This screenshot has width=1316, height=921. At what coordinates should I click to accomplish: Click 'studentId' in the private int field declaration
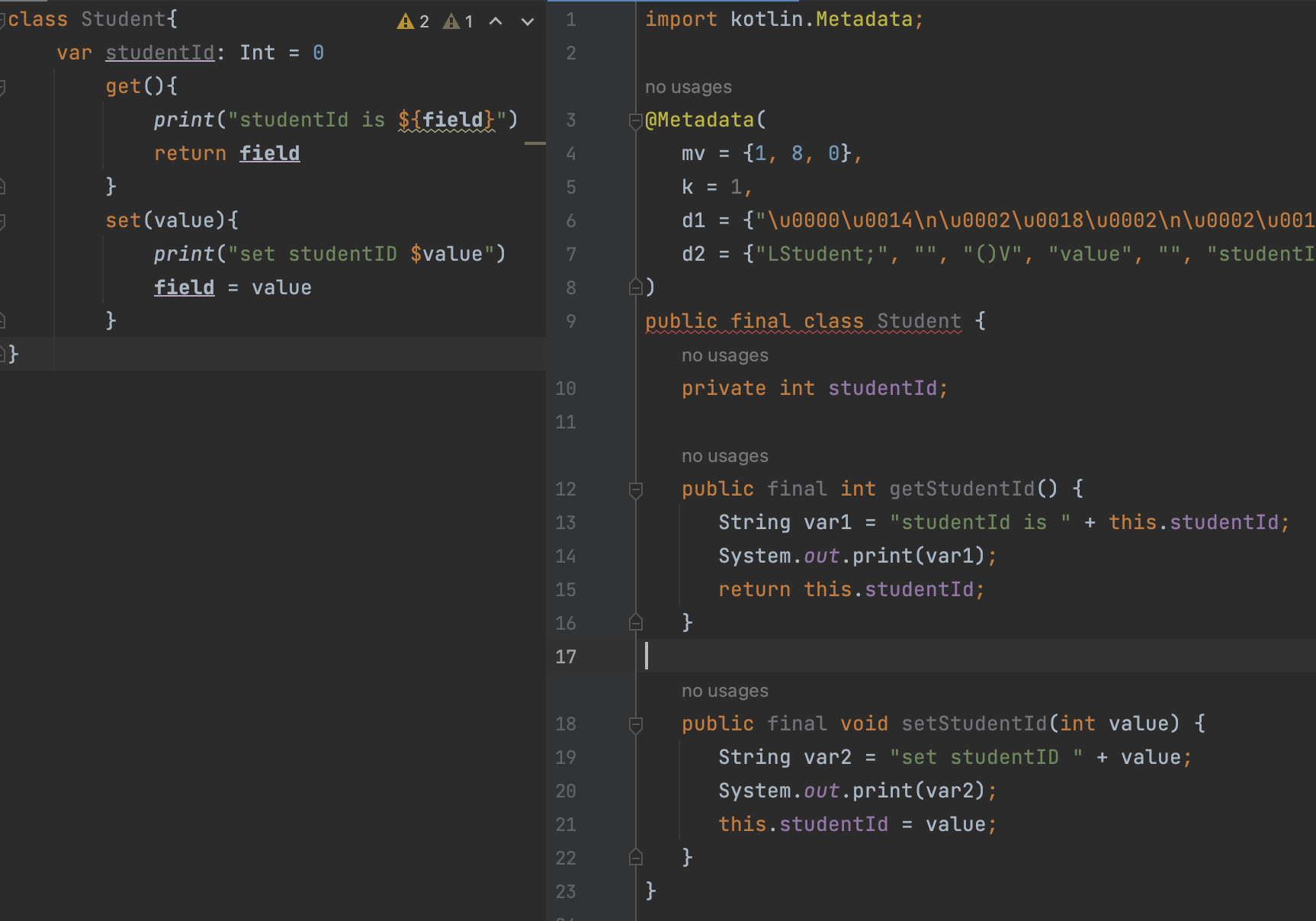(883, 388)
